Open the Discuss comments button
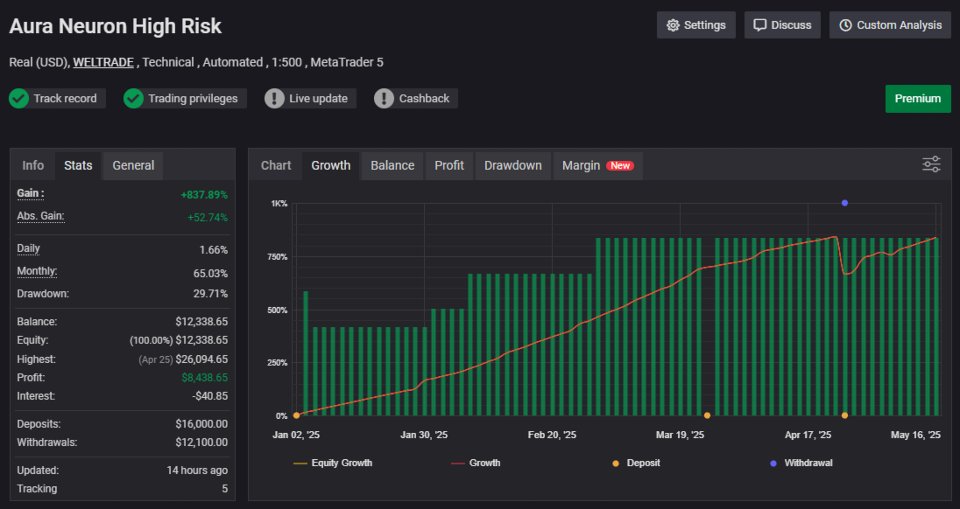The image size is (960, 509). (x=782, y=25)
